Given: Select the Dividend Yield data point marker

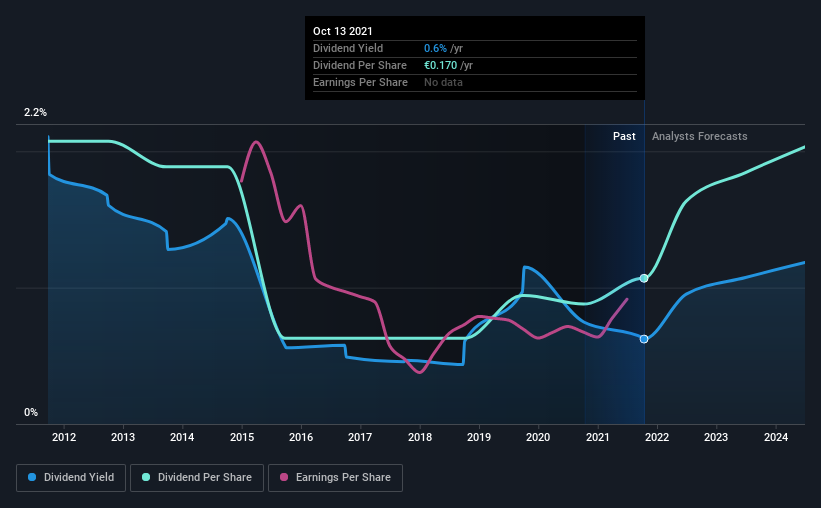Looking at the screenshot, I should 644,339.
